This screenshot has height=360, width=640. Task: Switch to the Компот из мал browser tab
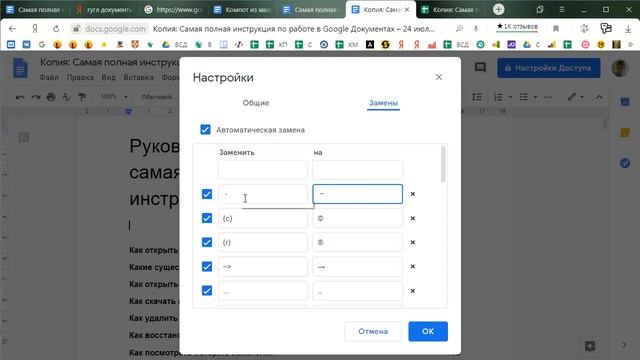pyautogui.click(x=243, y=9)
